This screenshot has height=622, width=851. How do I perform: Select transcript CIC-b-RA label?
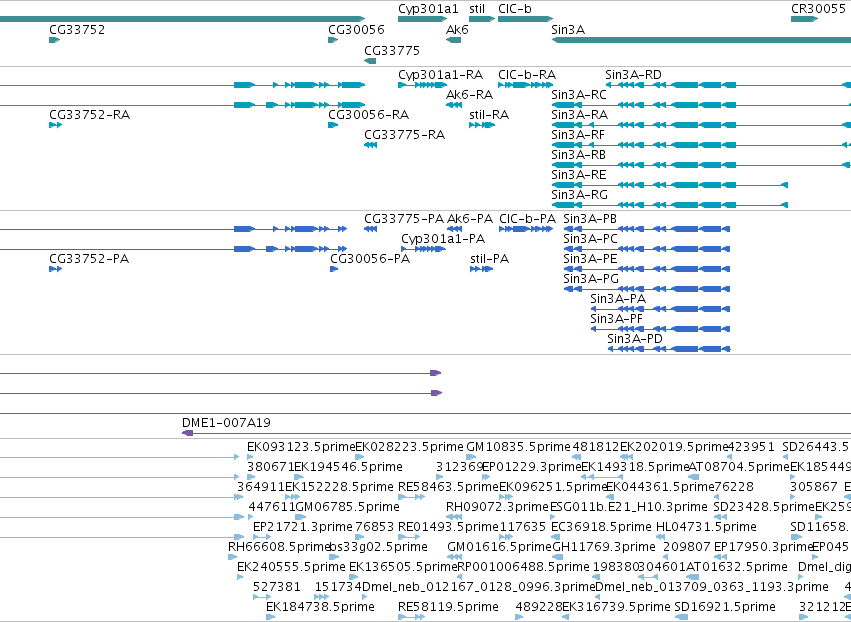click(x=527, y=75)
